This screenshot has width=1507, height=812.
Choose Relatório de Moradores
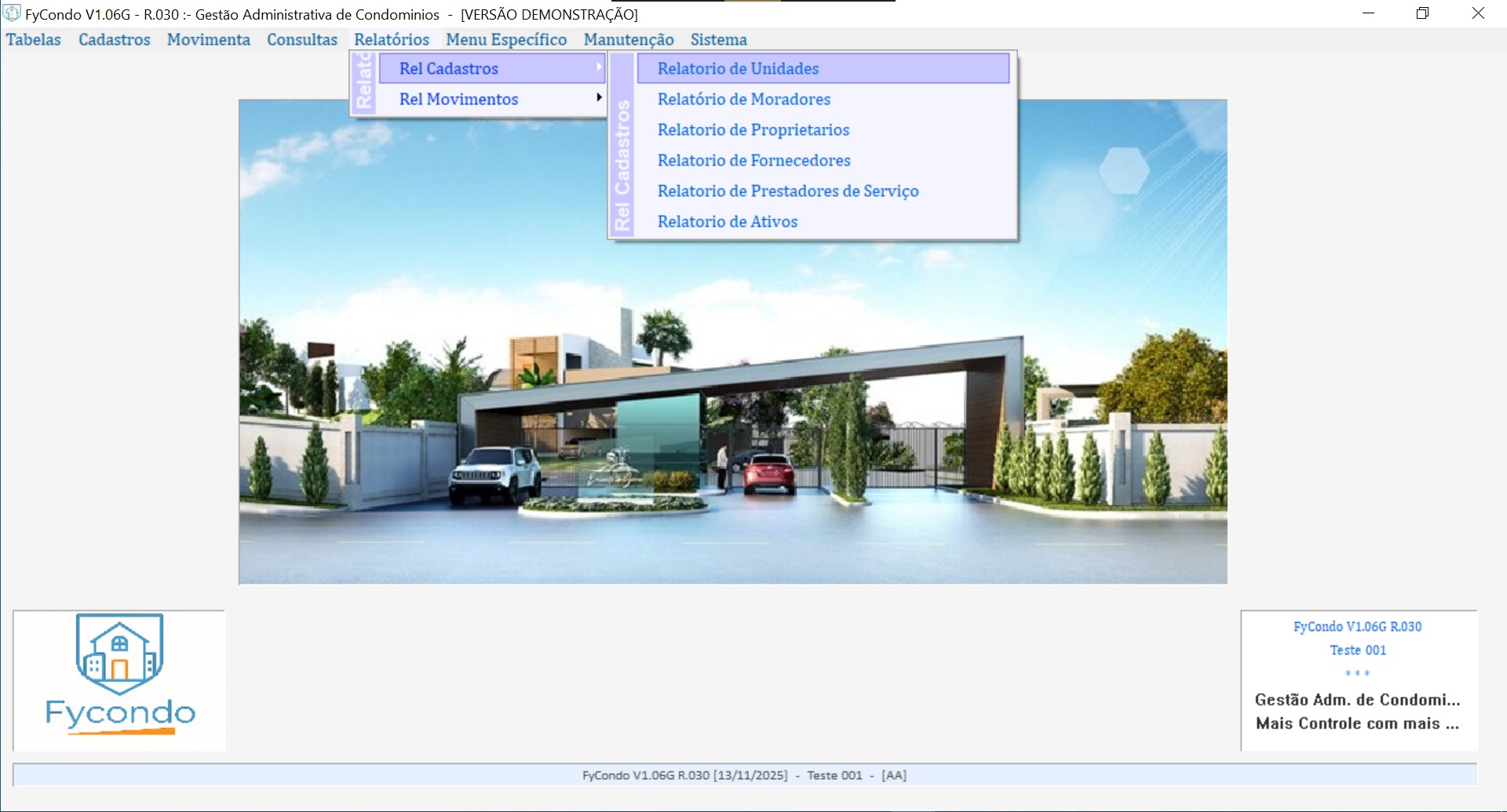(743, 99)
